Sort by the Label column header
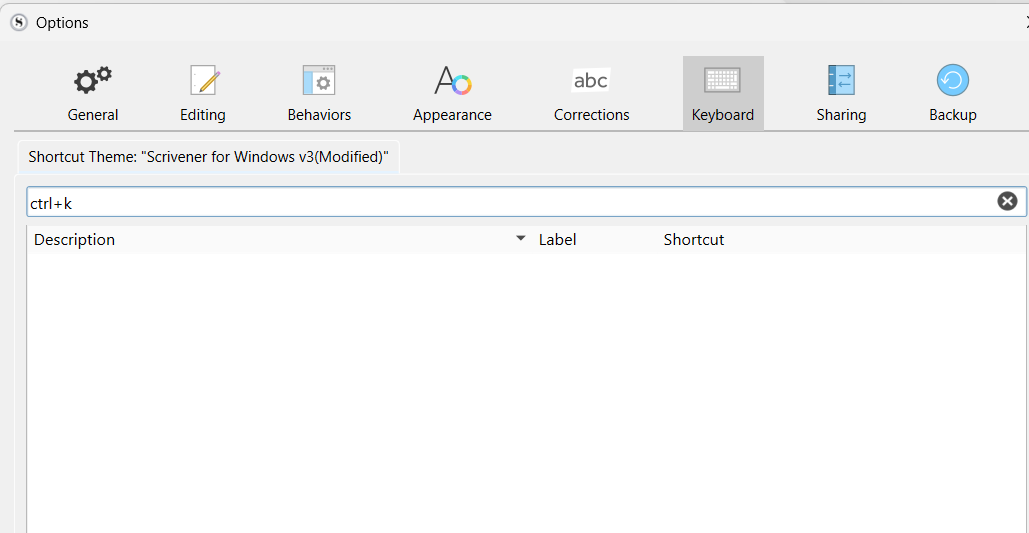 [557, 240]
